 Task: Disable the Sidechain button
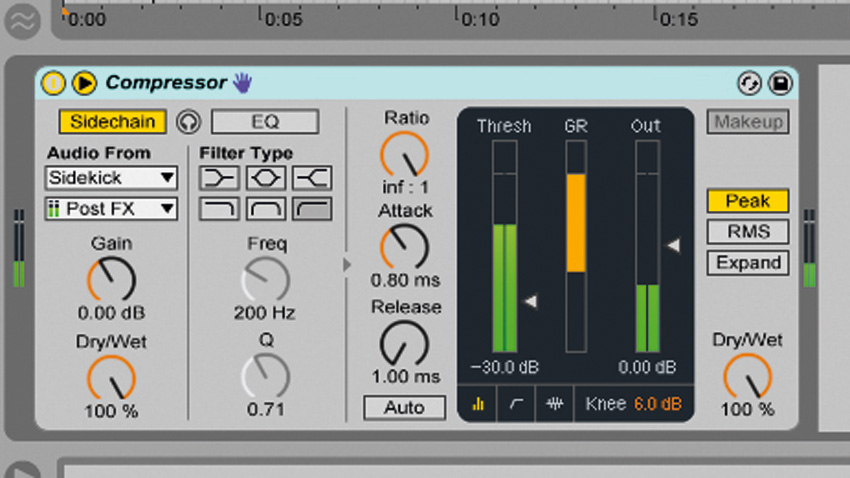(112, 121)
